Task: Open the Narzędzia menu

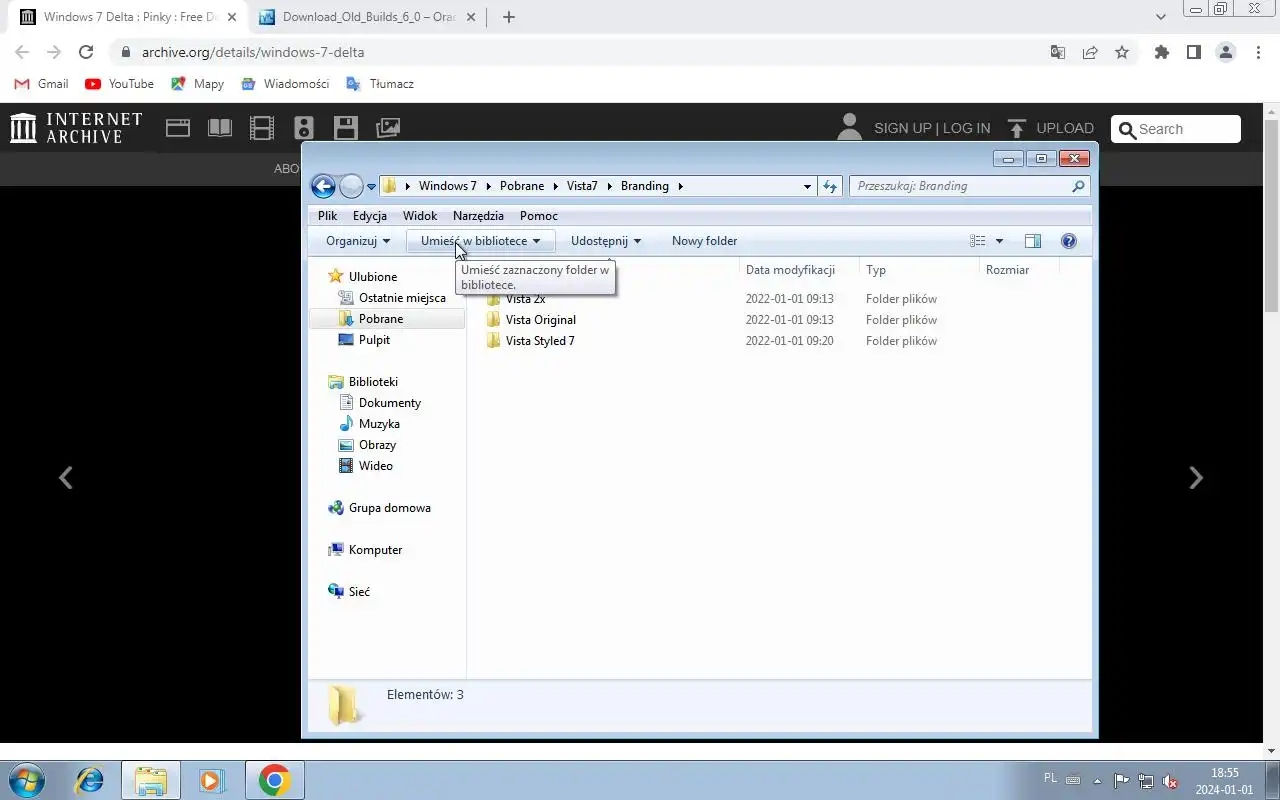Action: pos(478,216)
